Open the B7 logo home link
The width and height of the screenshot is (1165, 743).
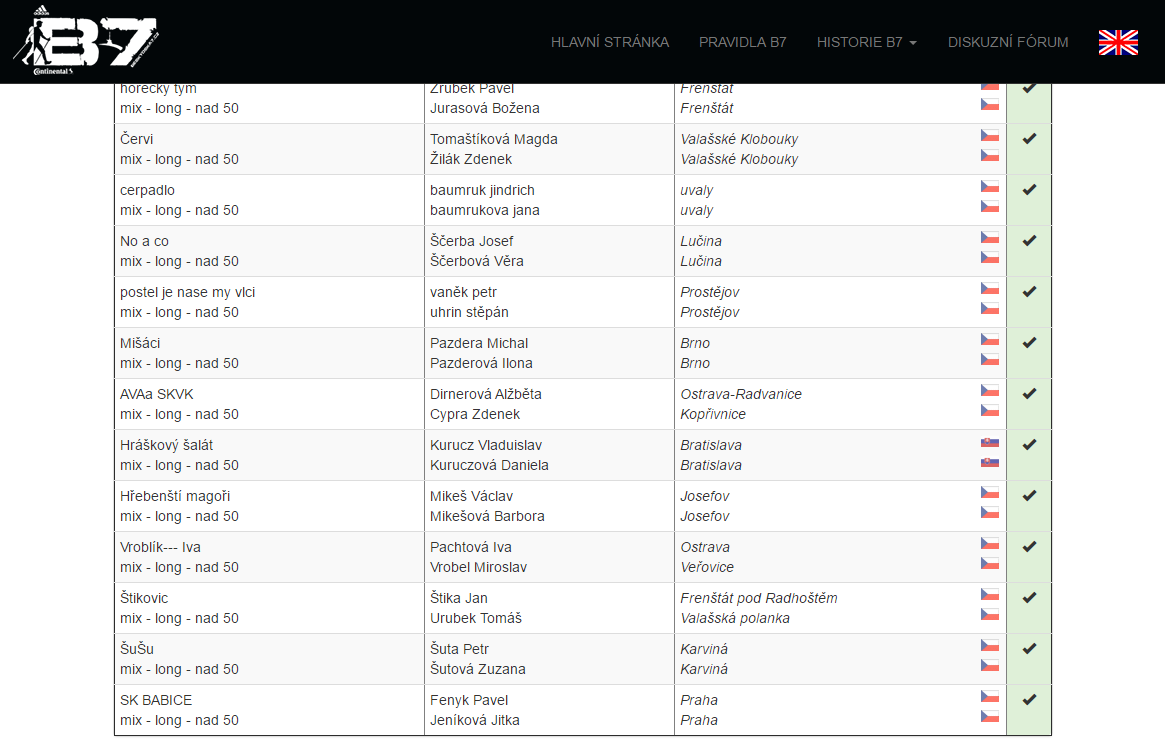point(85,41)
